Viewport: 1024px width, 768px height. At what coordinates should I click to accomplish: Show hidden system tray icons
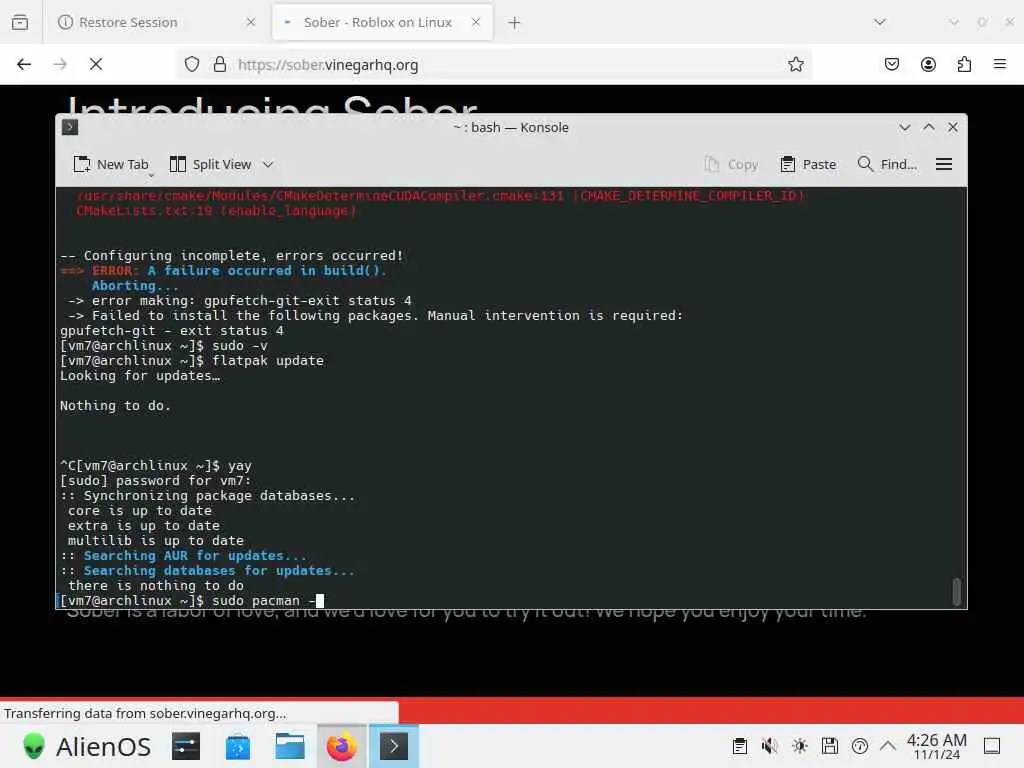888,746
